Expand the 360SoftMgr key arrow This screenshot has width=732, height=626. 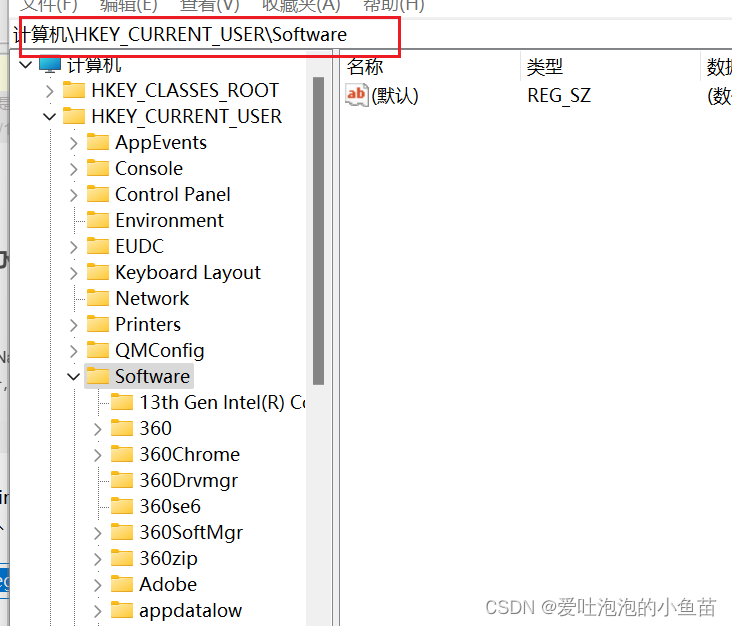pyautogui.click(x=98, y=533)
